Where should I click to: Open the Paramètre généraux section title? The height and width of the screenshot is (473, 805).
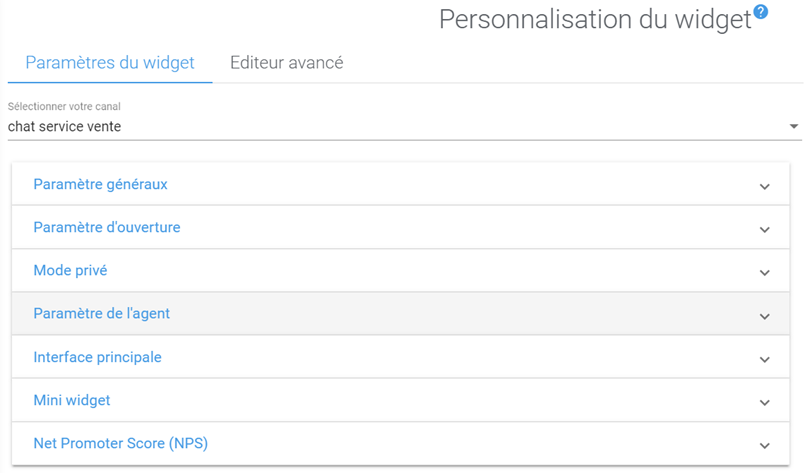click(x=100, y=185)
